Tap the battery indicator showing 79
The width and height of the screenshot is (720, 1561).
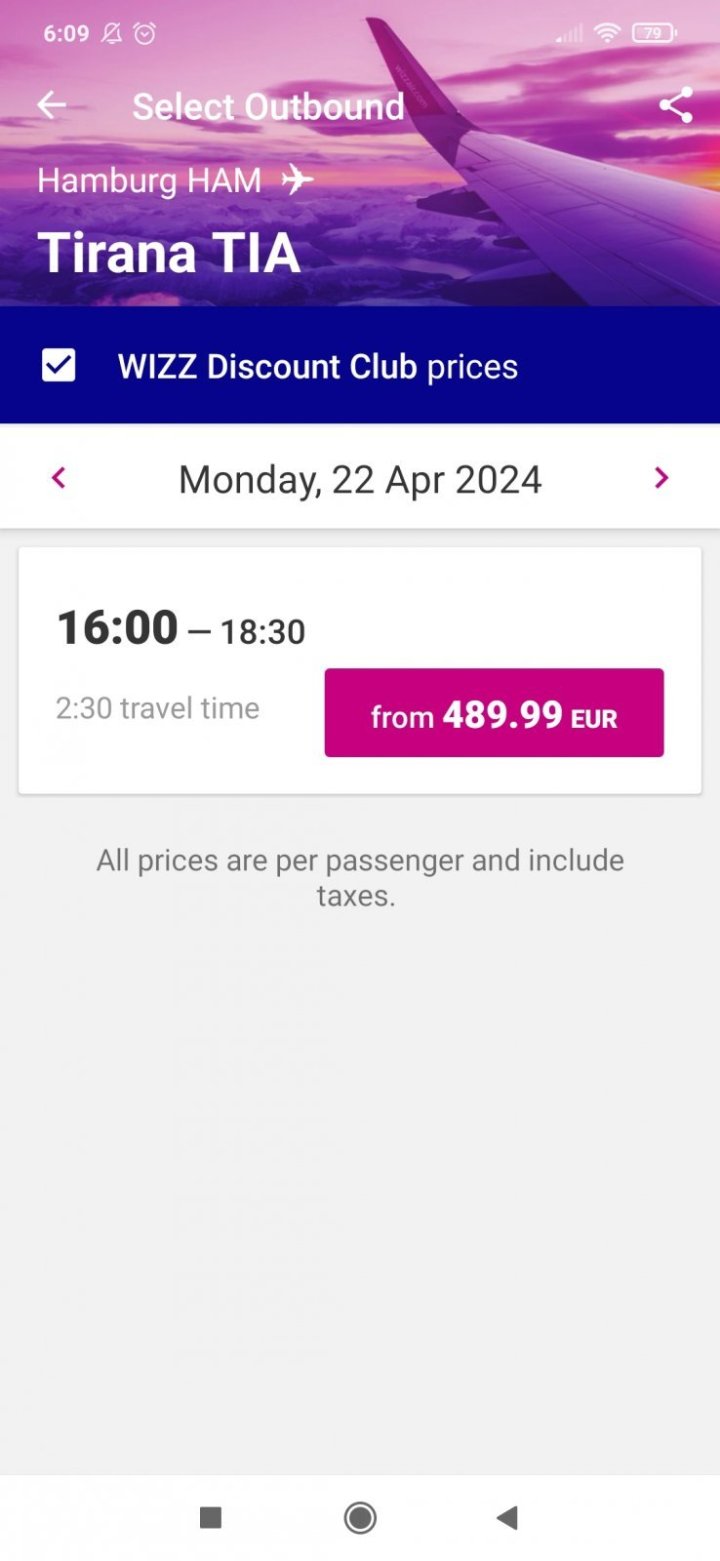[654, 33]
